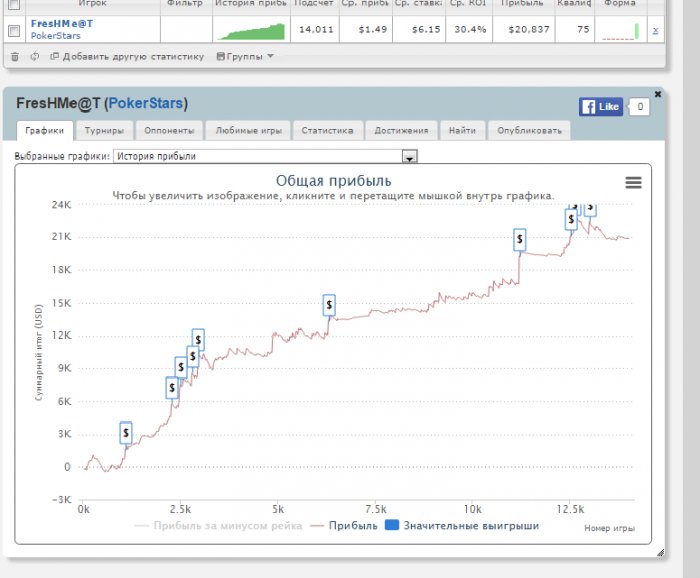The height and width of the screenshot is (578, 700).
Task: Click Добавить другую статистику
Action: (127, 57)
